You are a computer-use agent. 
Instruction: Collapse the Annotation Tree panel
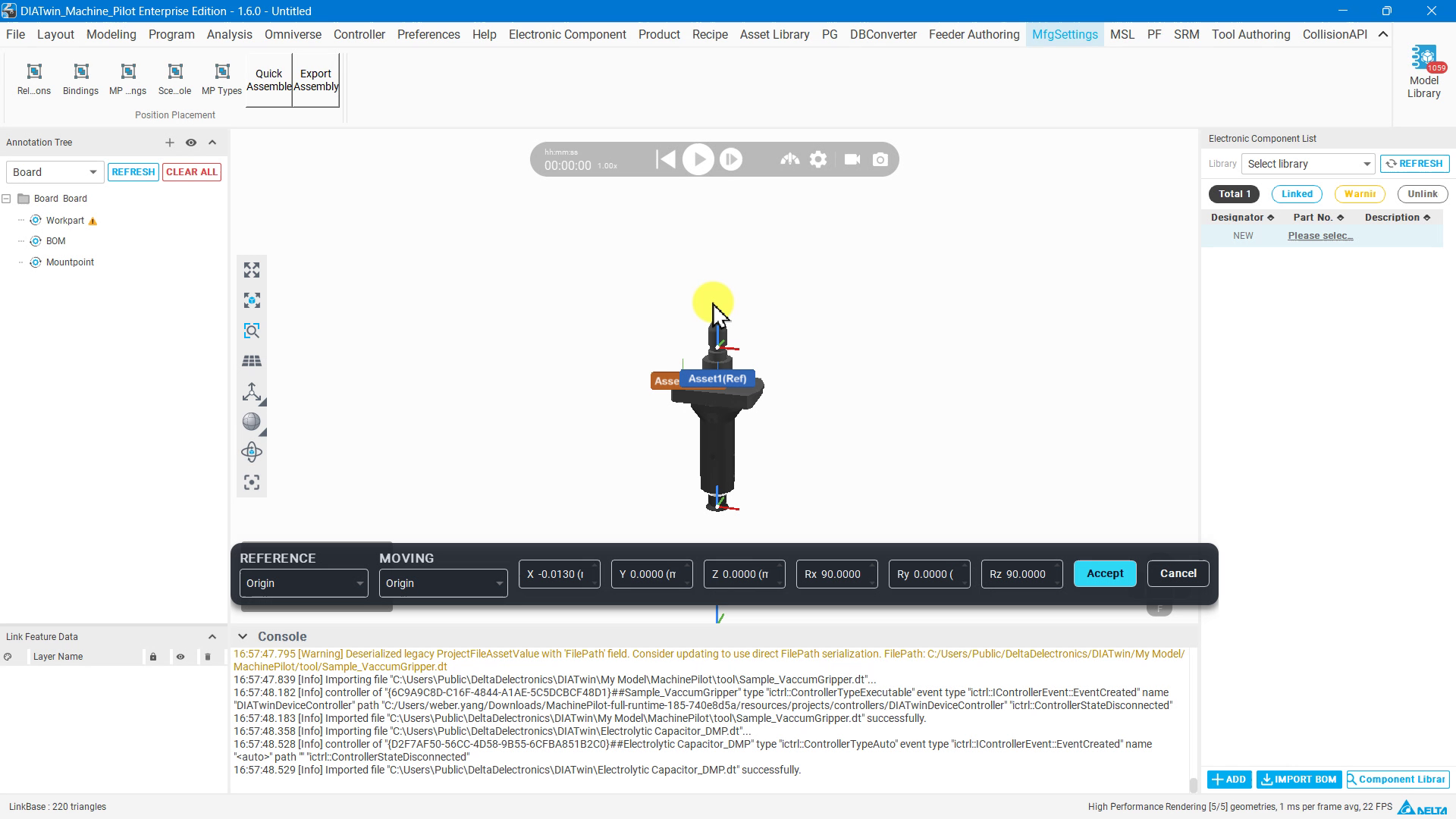212,143
